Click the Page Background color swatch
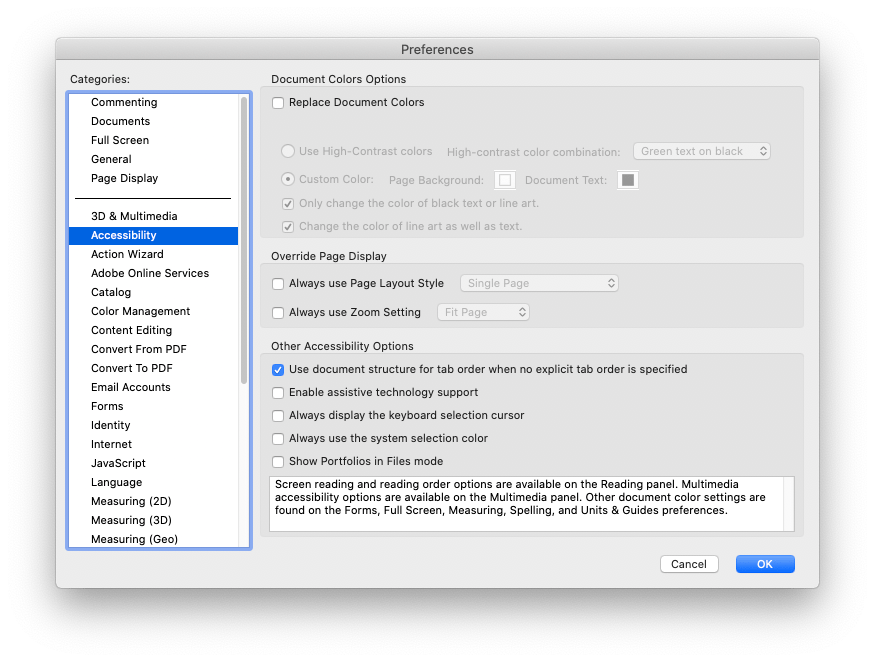Viewport: 875px width, 662px height. click(x=506, y=180)
